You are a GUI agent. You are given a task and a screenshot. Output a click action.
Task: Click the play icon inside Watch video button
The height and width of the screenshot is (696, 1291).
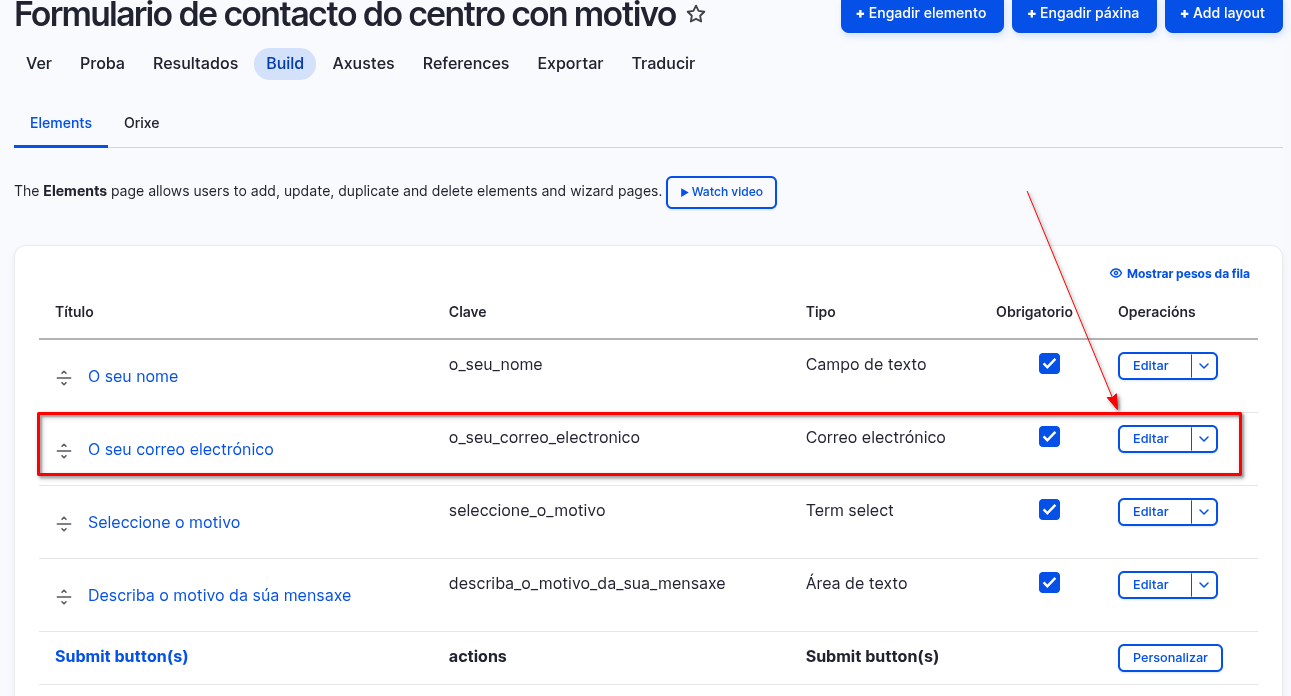pyautogui.click(x=684, y=192)
